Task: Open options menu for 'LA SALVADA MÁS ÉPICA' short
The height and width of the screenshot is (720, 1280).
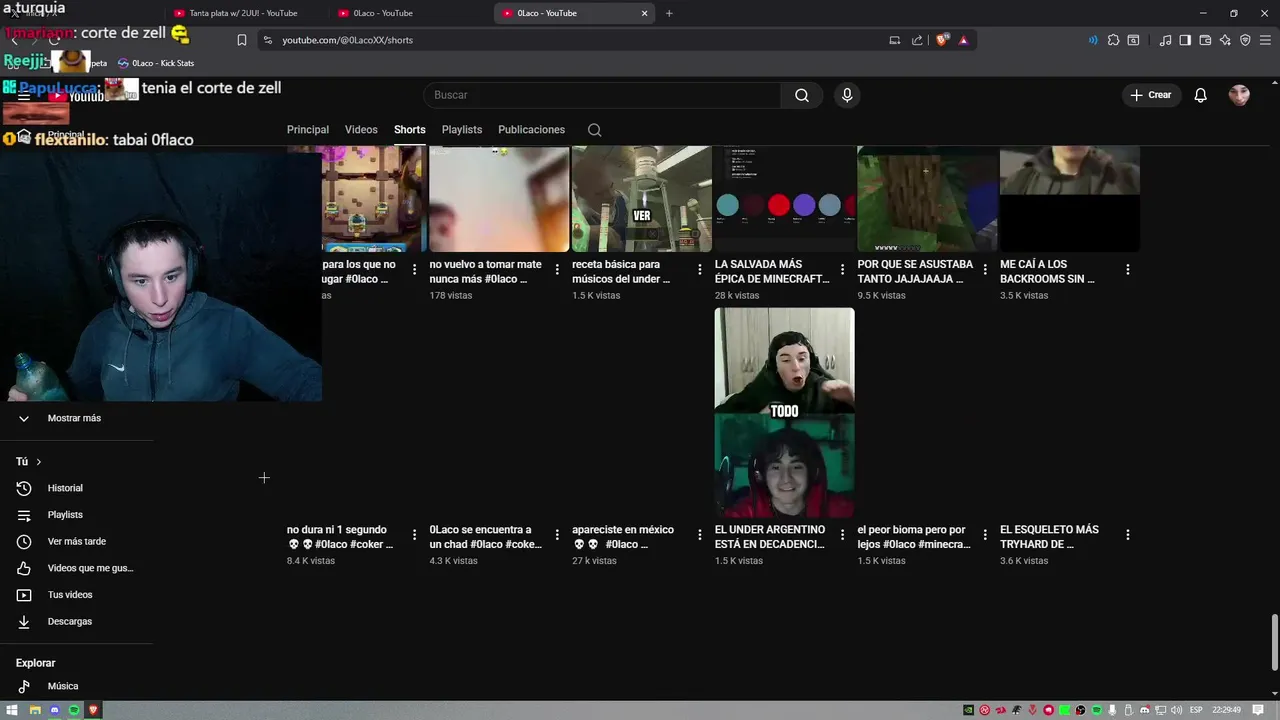Action: tap(842, 269)
